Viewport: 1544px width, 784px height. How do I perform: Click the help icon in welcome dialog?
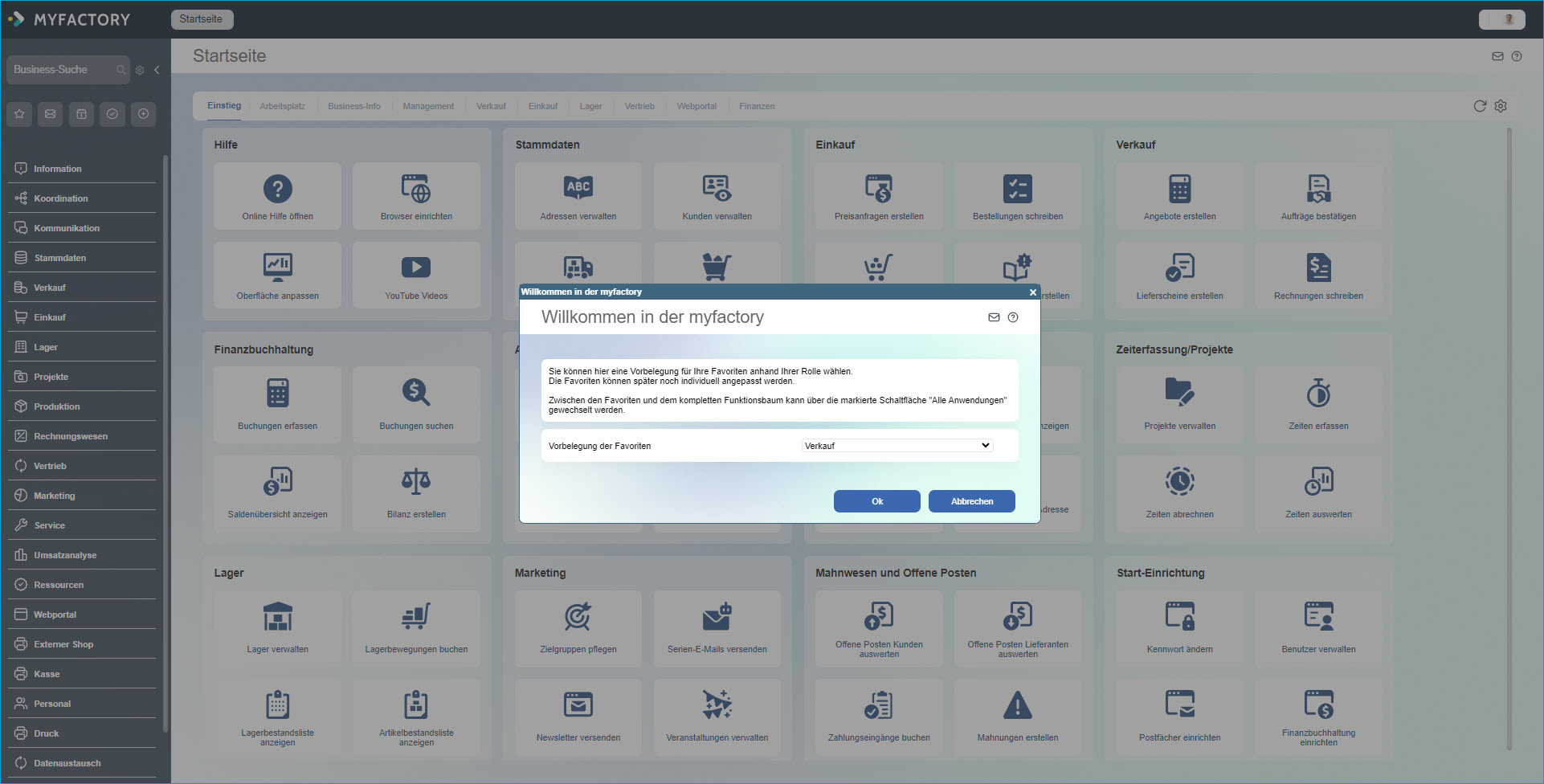(x=1013, y=317)
